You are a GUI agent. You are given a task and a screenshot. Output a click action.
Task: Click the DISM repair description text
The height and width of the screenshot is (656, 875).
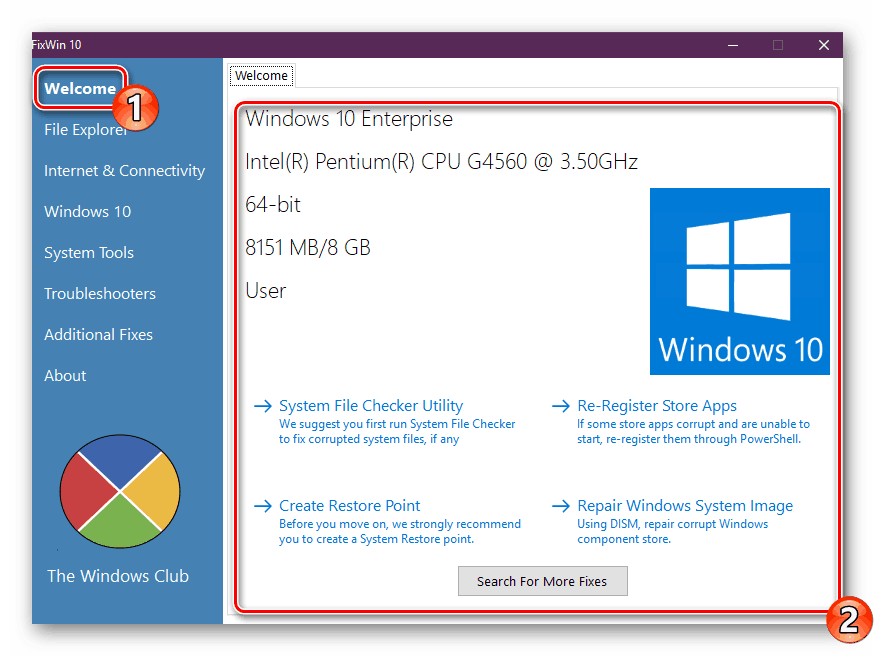[x=672, y=532]
